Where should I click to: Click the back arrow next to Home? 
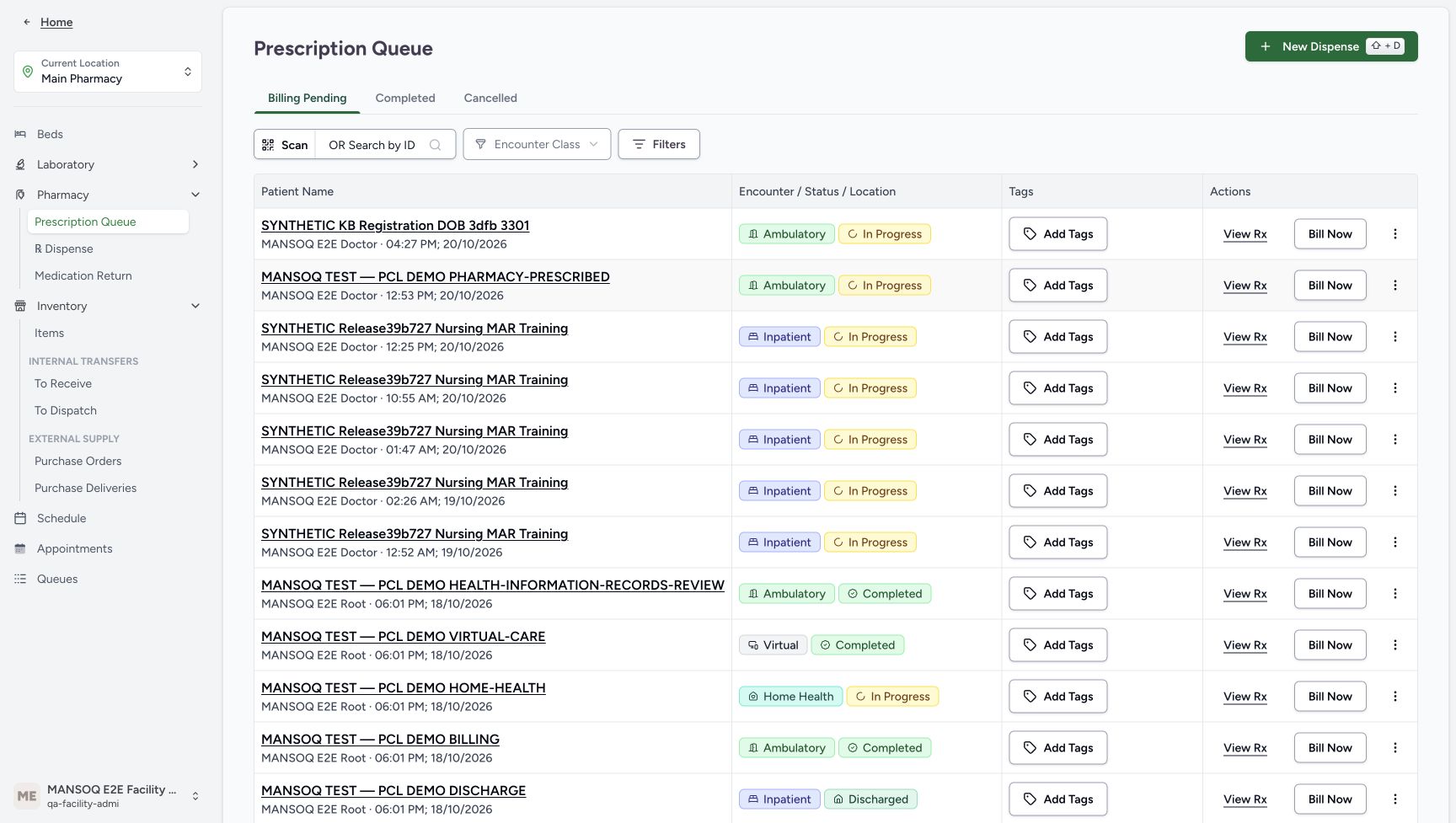tap(27, 22)
